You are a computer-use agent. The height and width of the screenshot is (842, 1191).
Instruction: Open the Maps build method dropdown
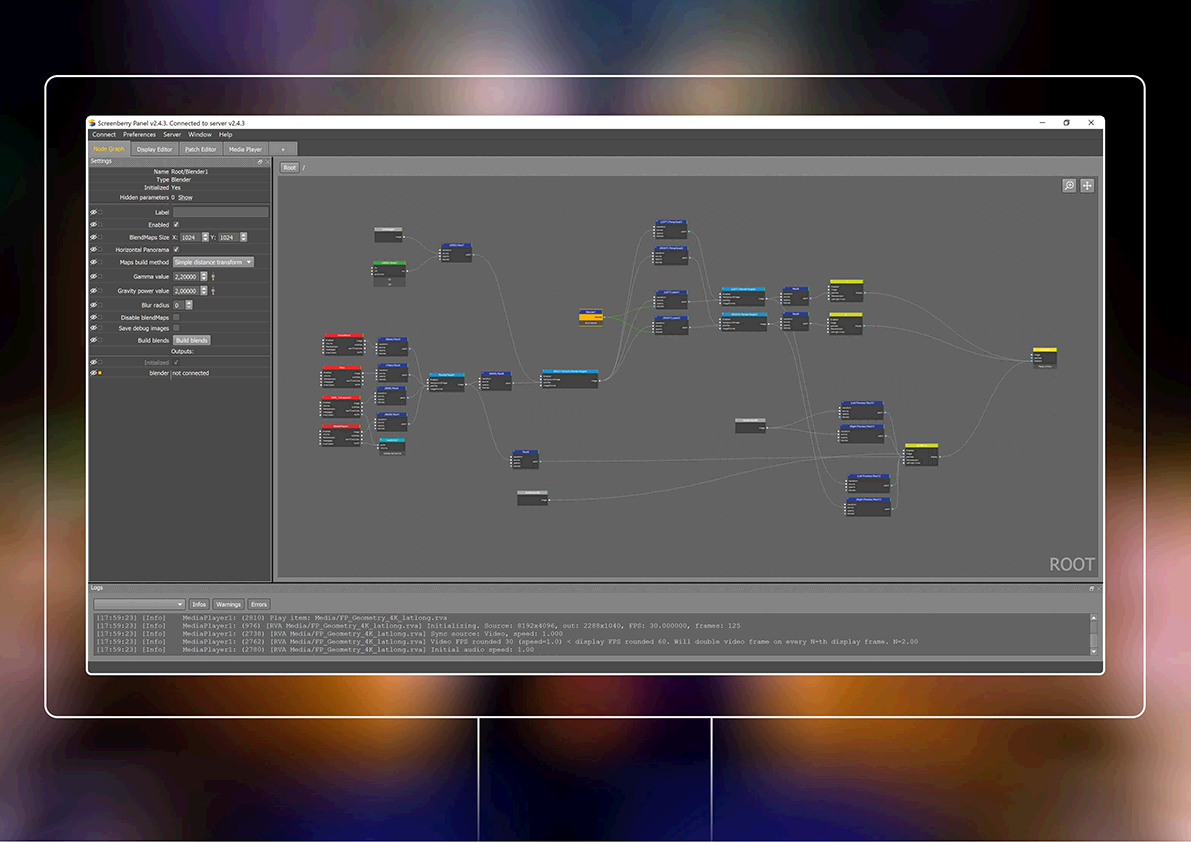pos(213,262)
